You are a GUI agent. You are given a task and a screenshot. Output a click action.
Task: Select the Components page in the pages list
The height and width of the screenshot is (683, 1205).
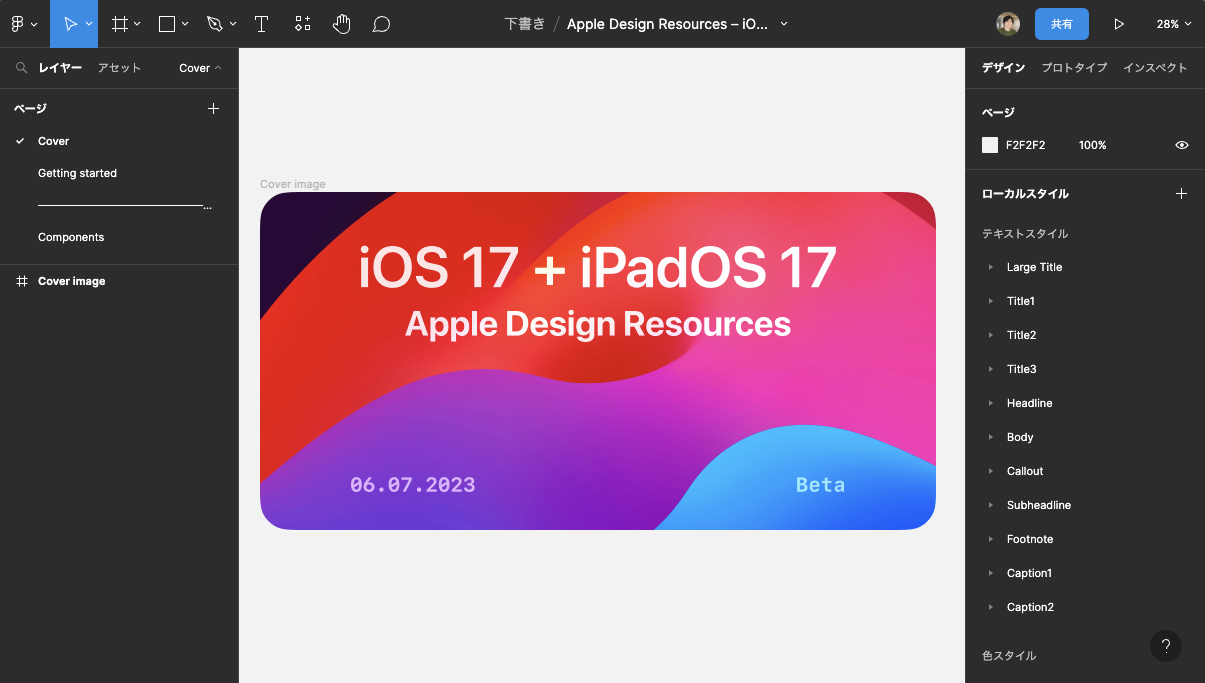71,237
